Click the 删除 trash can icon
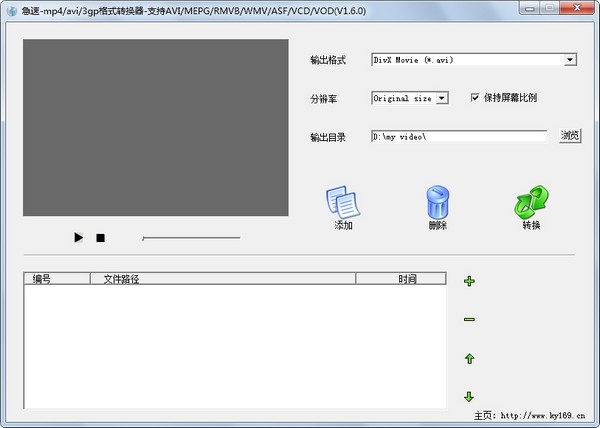 pyautogui.click(x=437, y=203)
